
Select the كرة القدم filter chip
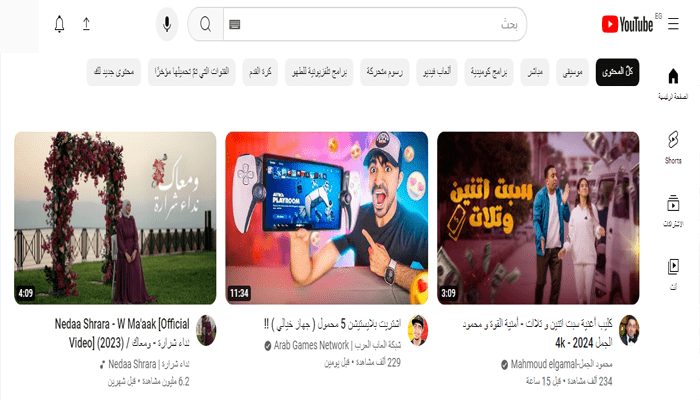click(x=260, y=72)
